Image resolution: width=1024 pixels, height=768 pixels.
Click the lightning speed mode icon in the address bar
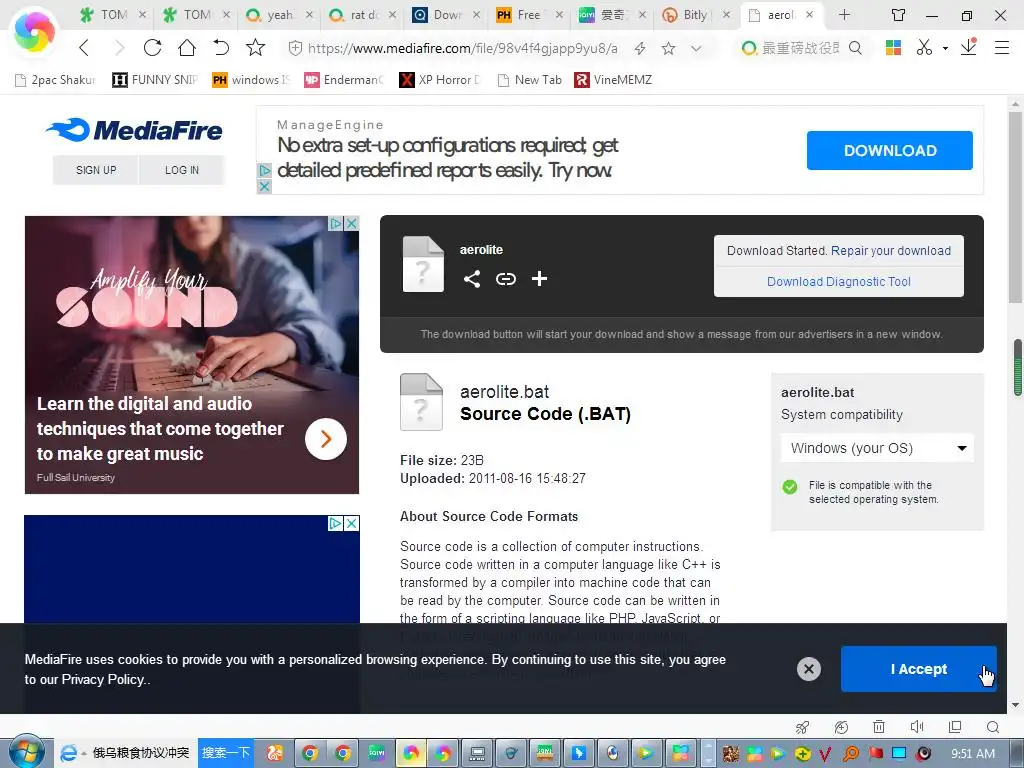point(640,48)
